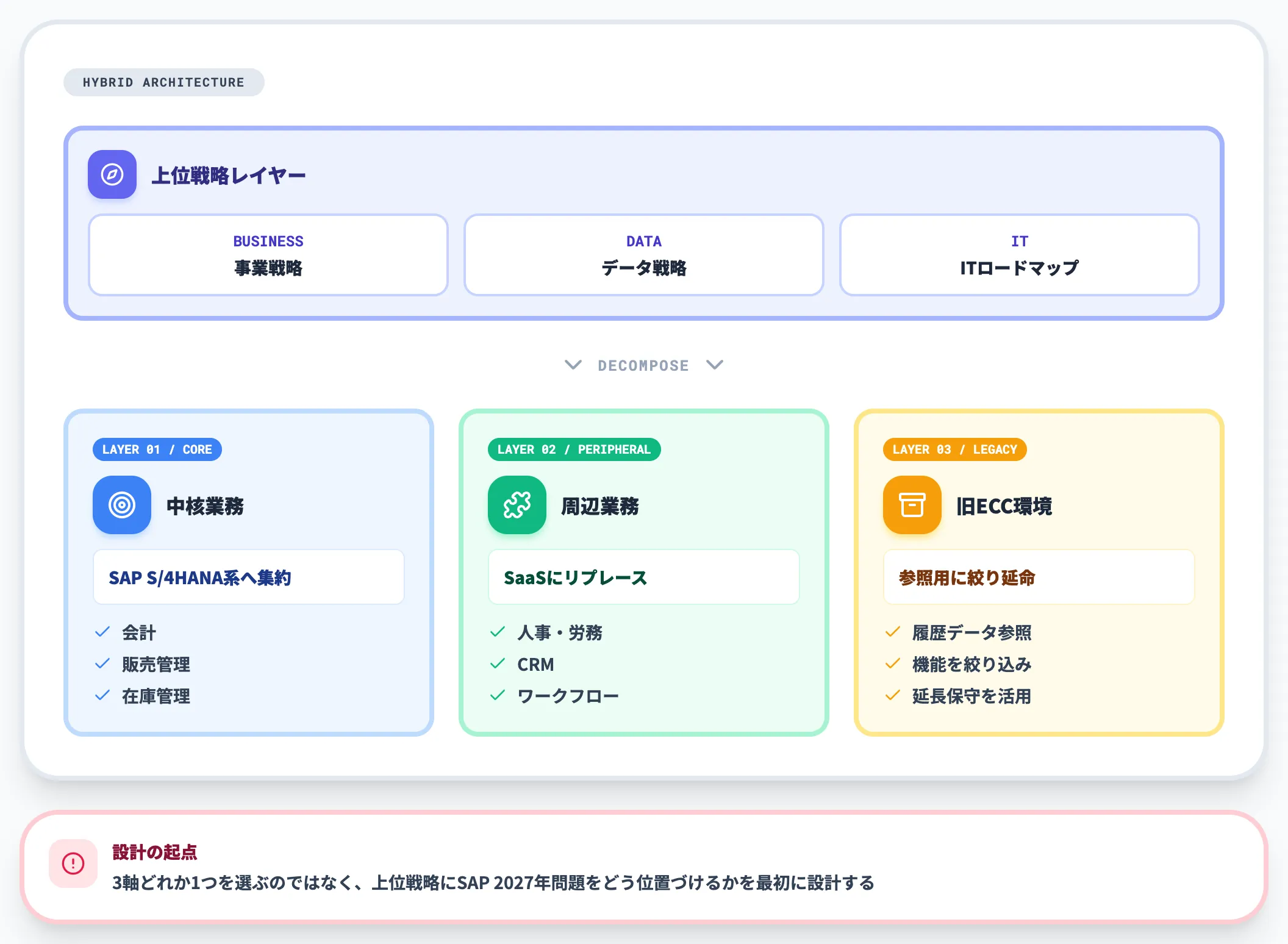Click the red alert icon beside 設計の起点

pyautogui.click(x=73, y=864)
